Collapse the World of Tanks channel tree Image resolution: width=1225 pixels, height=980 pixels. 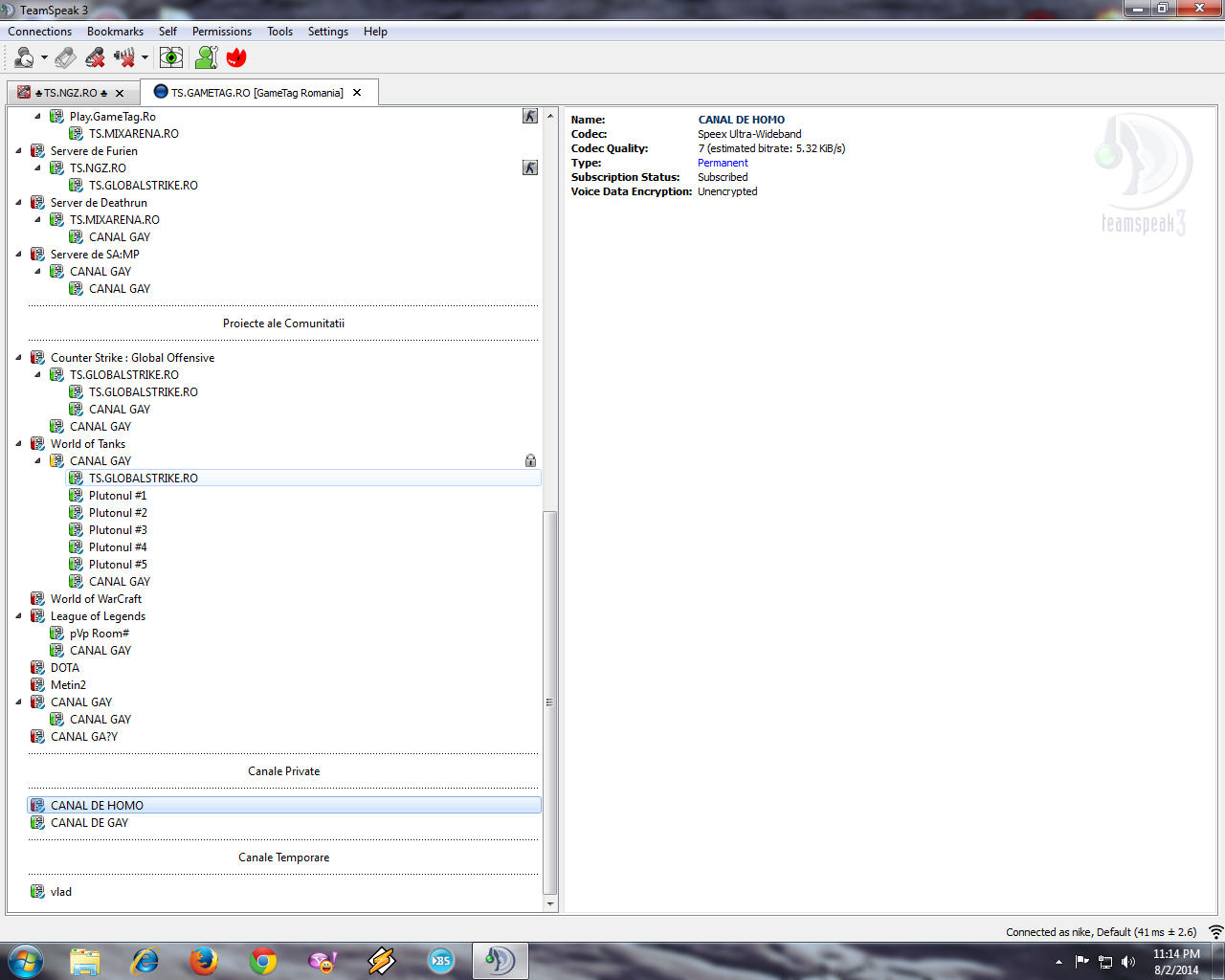point(19,444)
